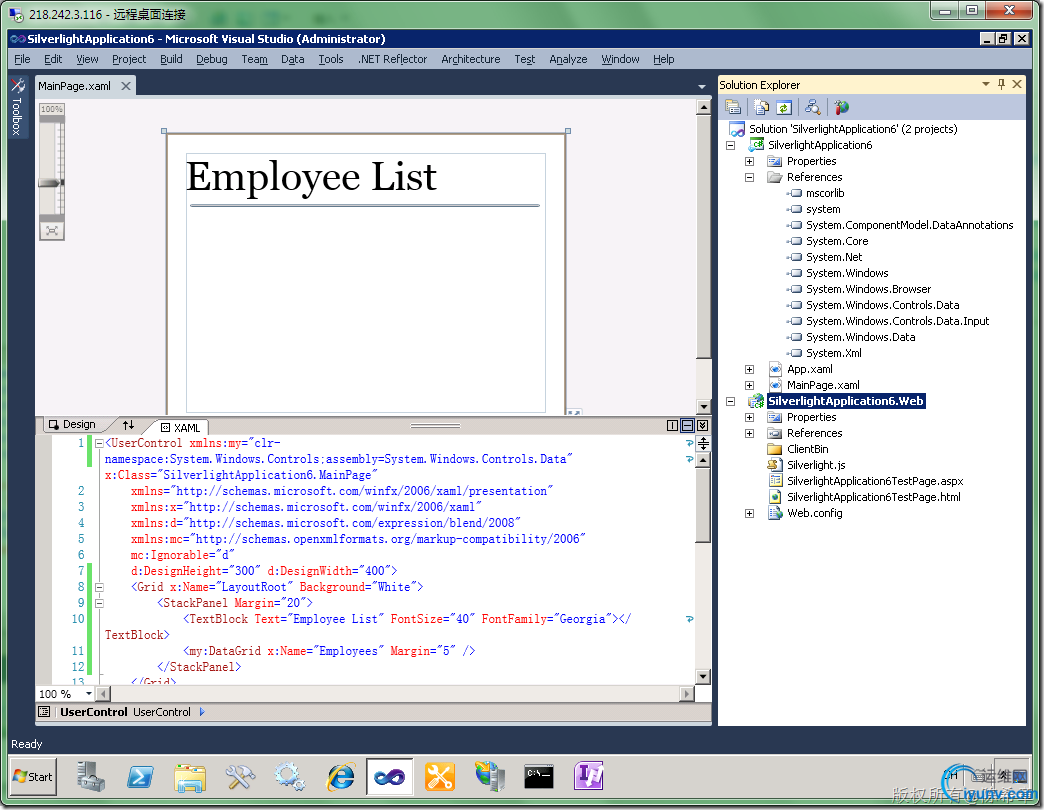Open PowerShell from the taskbar
The image size is (1044, 810).
click(140, 776)
